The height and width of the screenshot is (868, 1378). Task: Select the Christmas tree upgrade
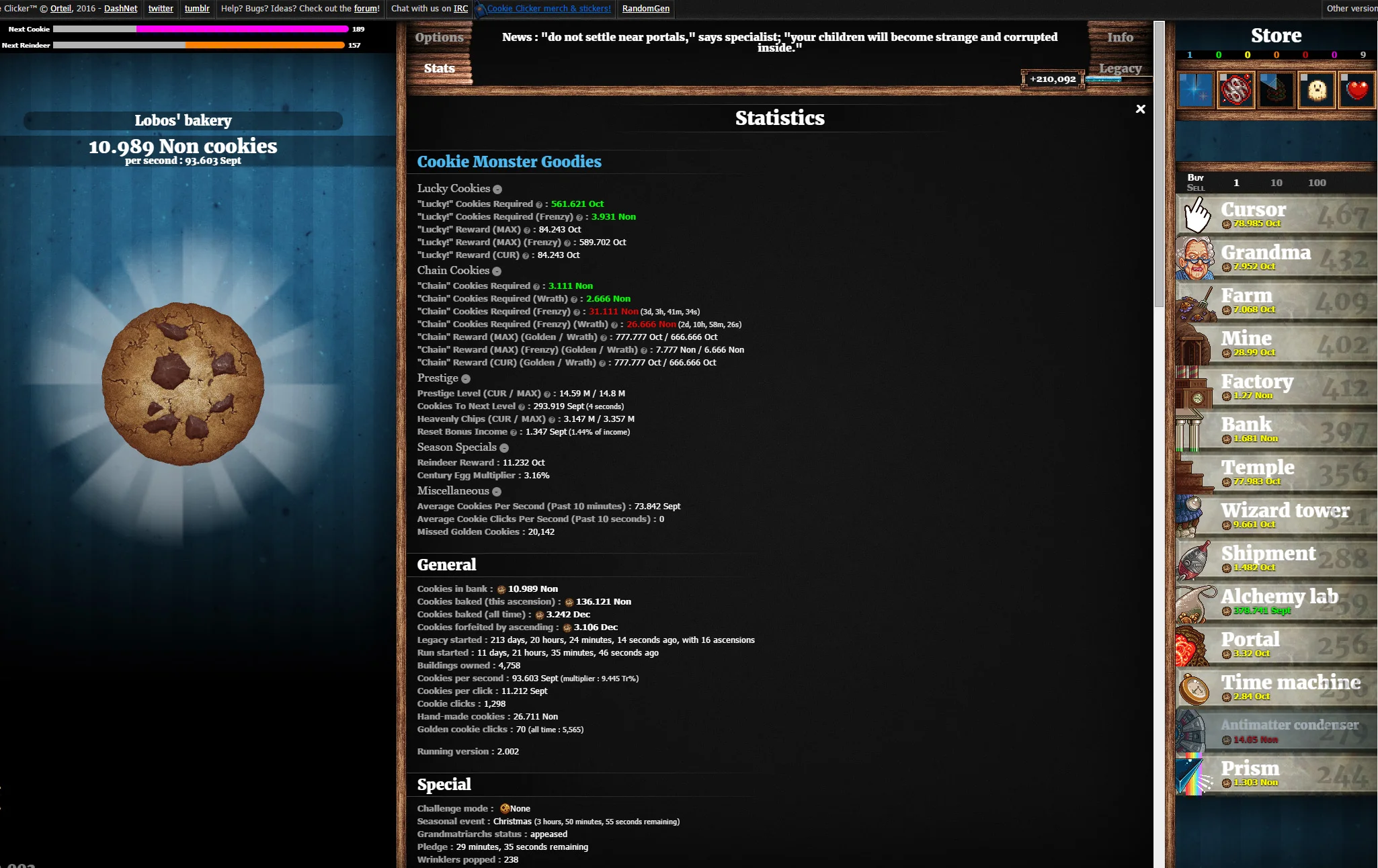1276,89
